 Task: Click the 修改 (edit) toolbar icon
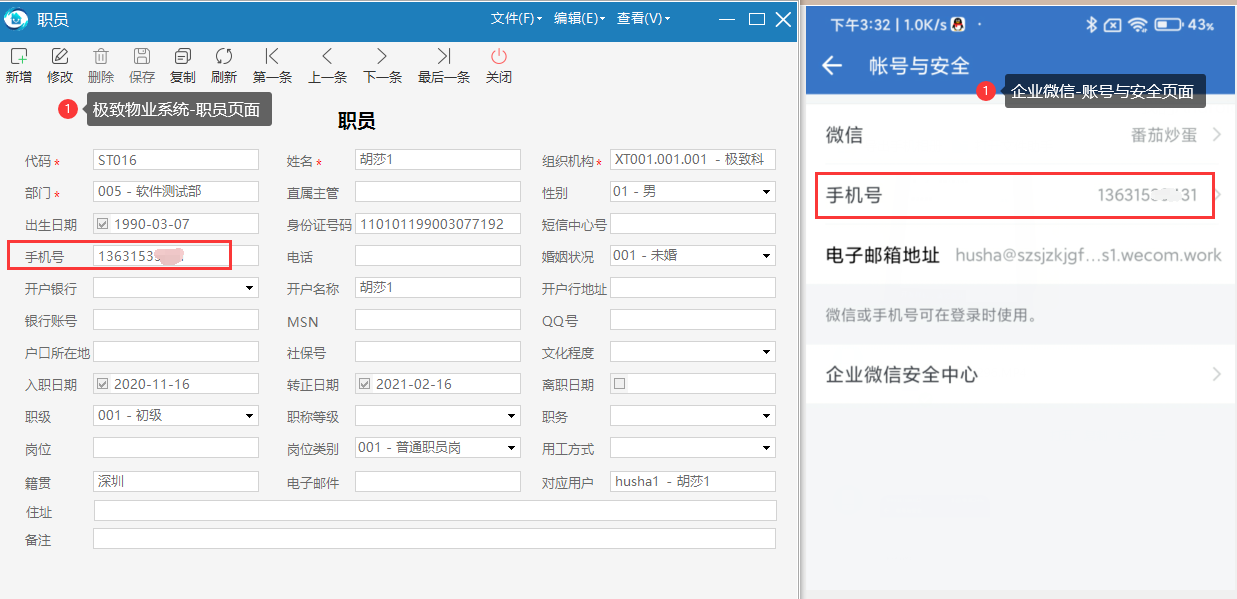[60, 57]
